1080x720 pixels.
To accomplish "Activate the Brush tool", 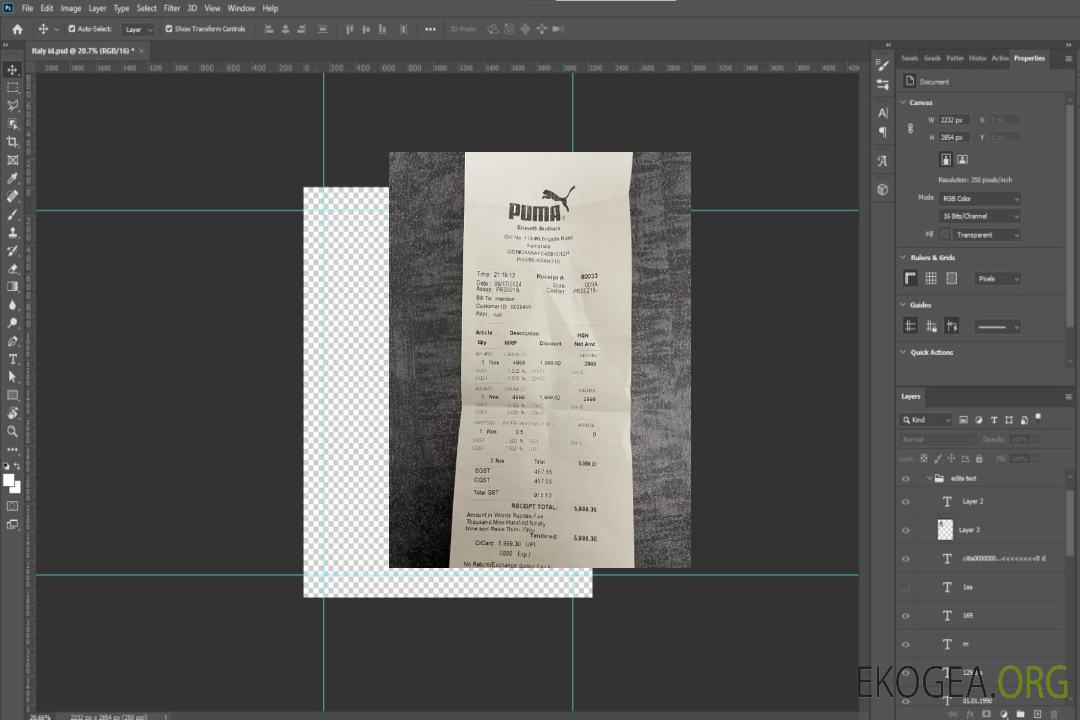I will [12, 214].
